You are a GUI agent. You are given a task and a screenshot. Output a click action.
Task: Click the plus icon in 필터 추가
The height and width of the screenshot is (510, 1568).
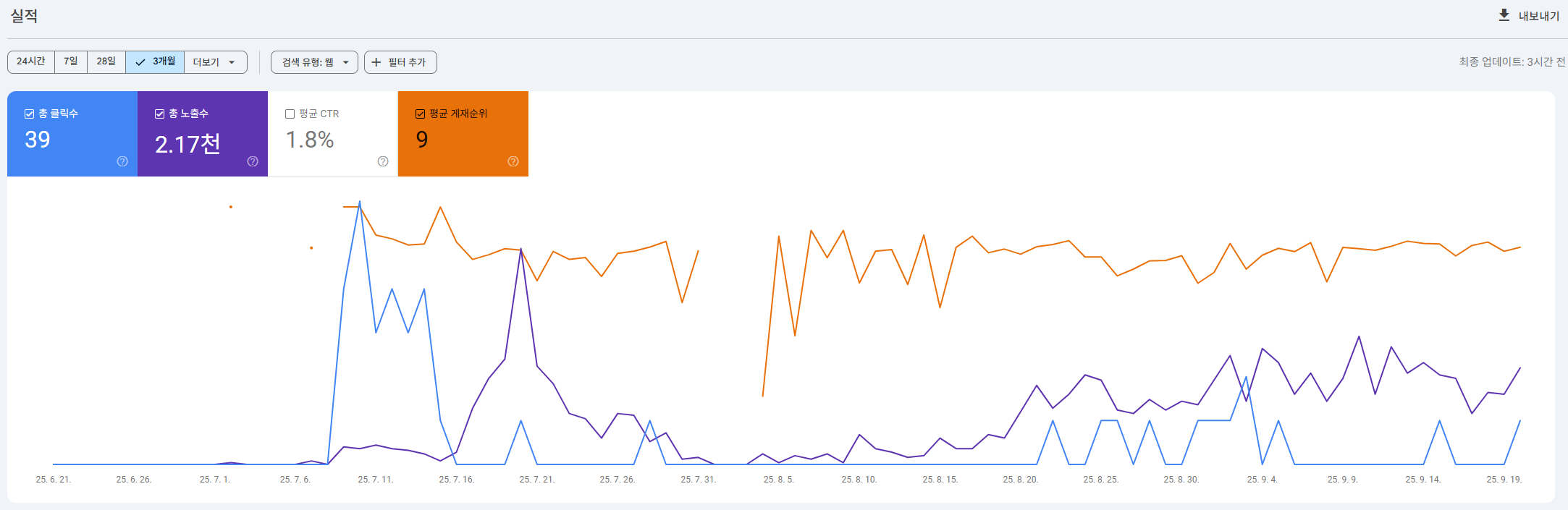pos(376,62)
